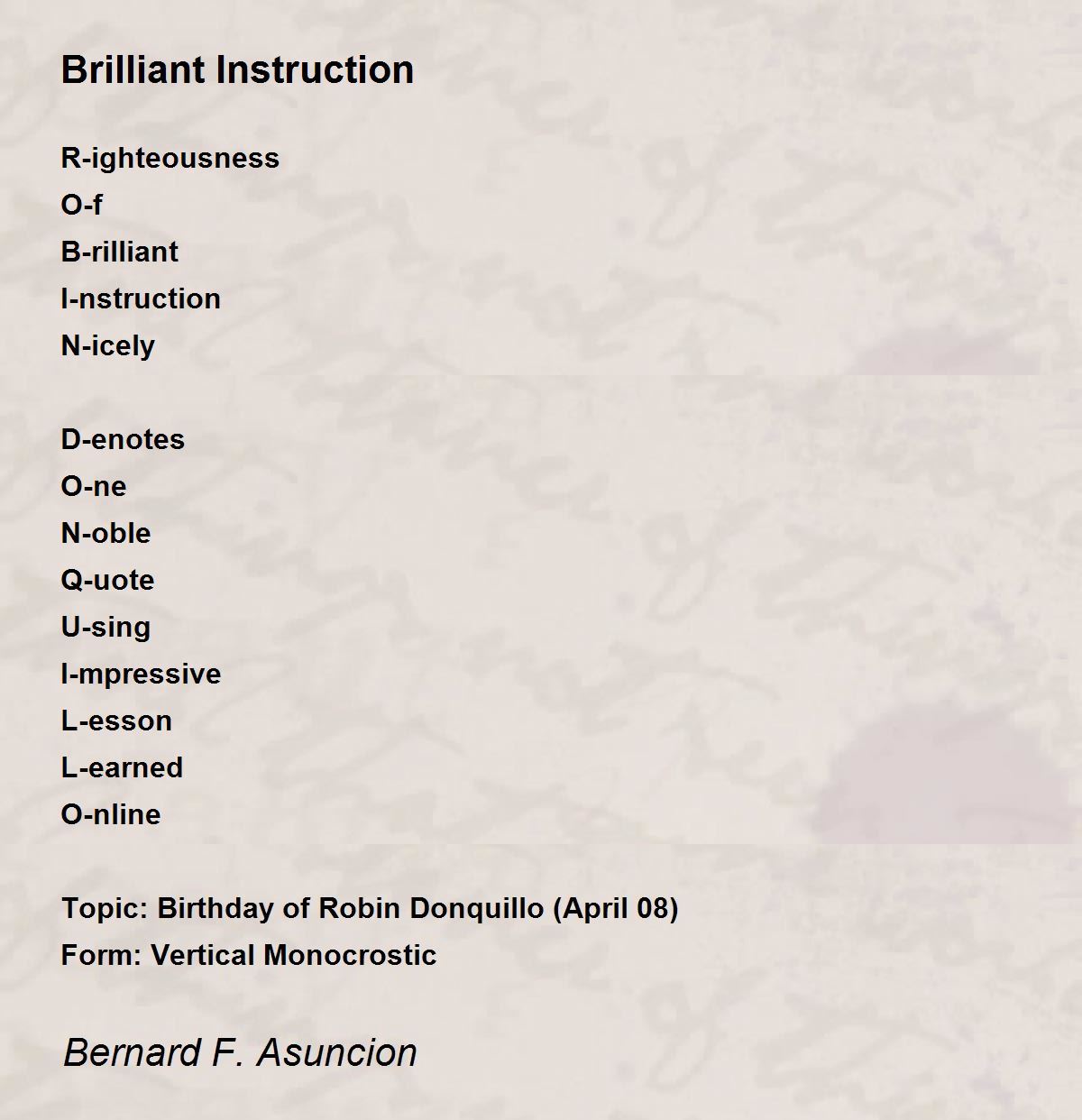Click the "L-earned" line

(x=122, y=768)
